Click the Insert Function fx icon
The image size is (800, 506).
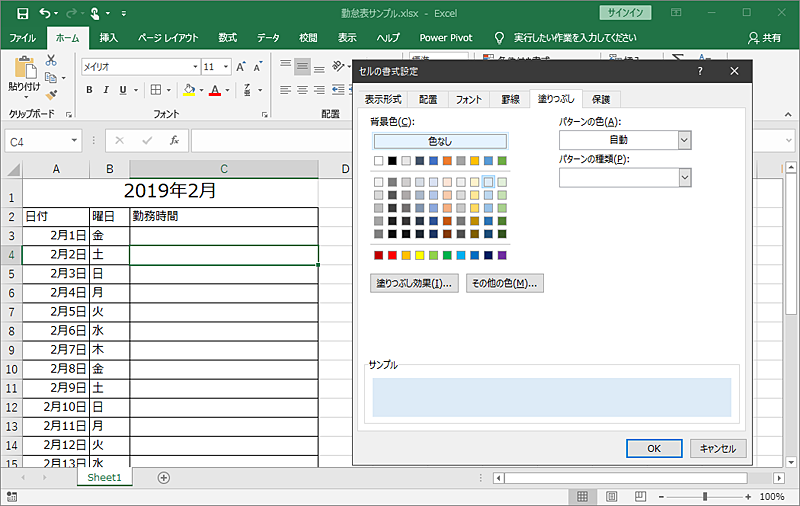coord(174,141)
